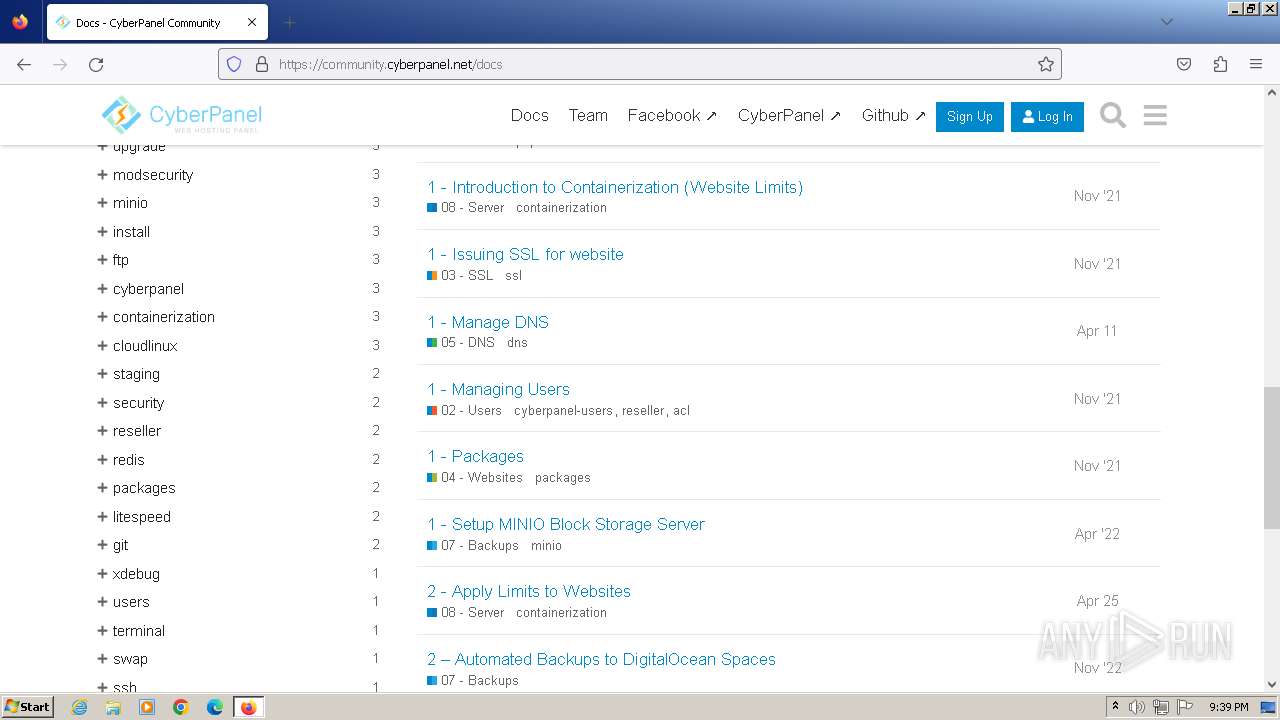Click the volume icon in system tray
Screen dimensions: 1280x720
pos(1137,707)
